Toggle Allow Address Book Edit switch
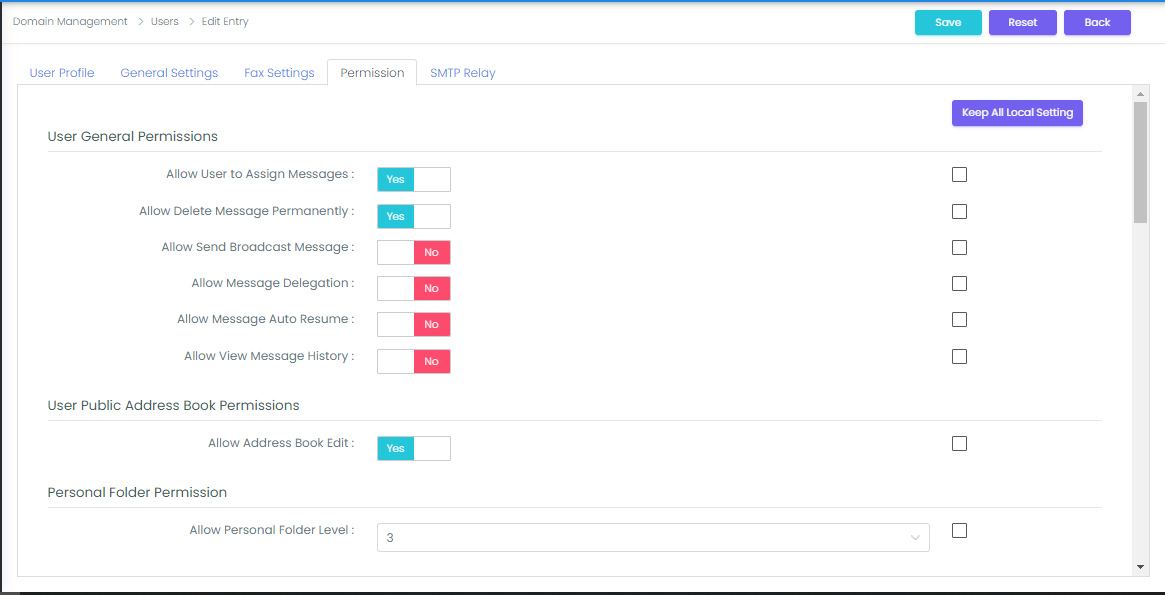The image size is (1165, 595). [x=414, y=449]
